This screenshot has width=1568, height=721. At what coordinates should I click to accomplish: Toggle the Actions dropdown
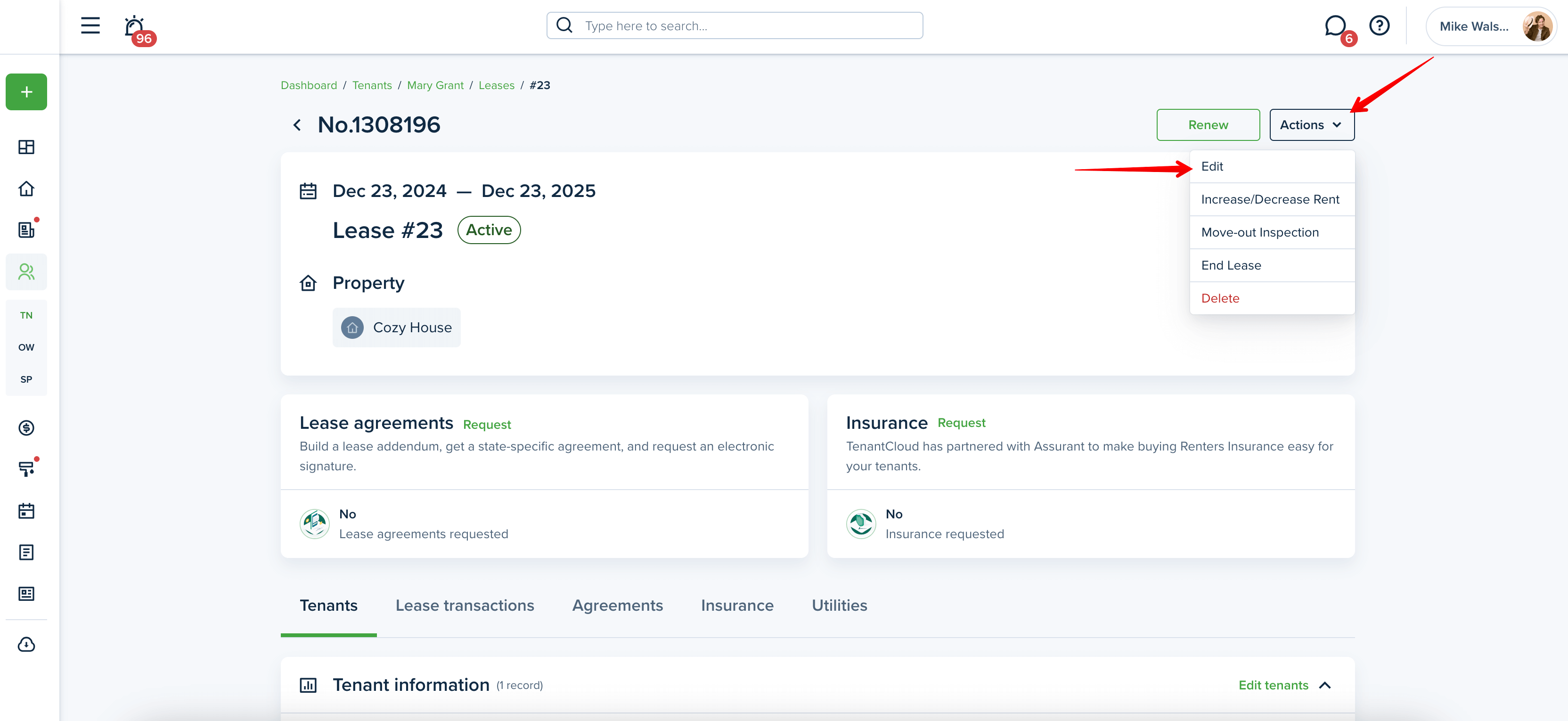point(1312,125)
